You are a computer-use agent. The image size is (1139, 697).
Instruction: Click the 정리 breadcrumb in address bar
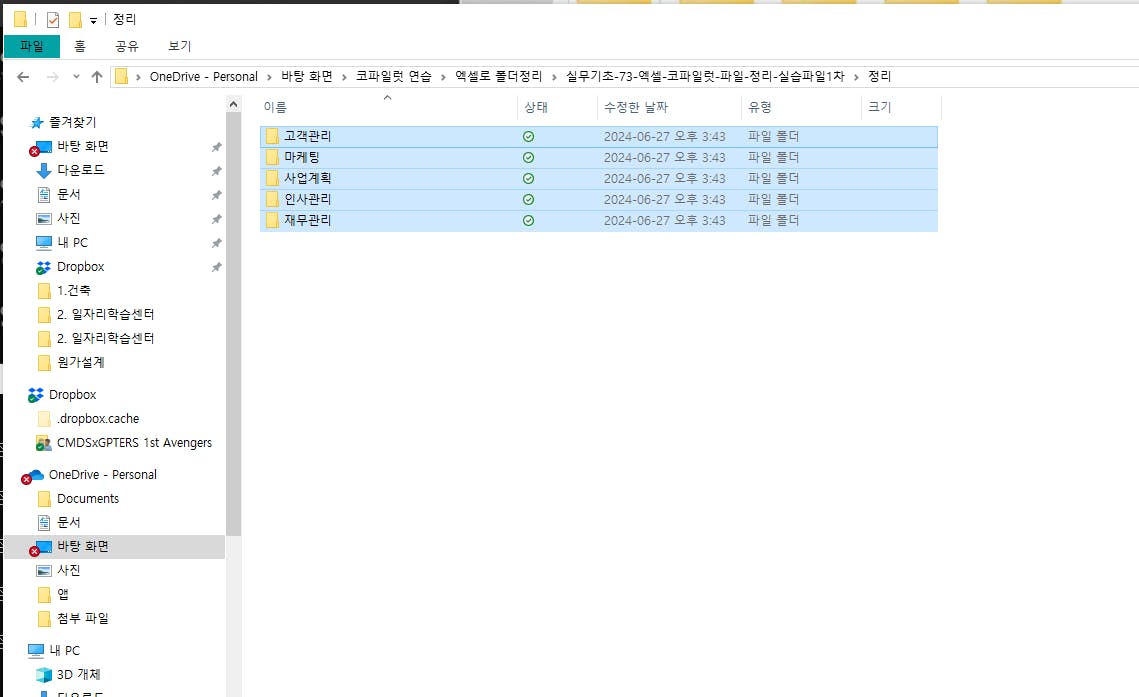pyautogui.click(x=880, y=76)
